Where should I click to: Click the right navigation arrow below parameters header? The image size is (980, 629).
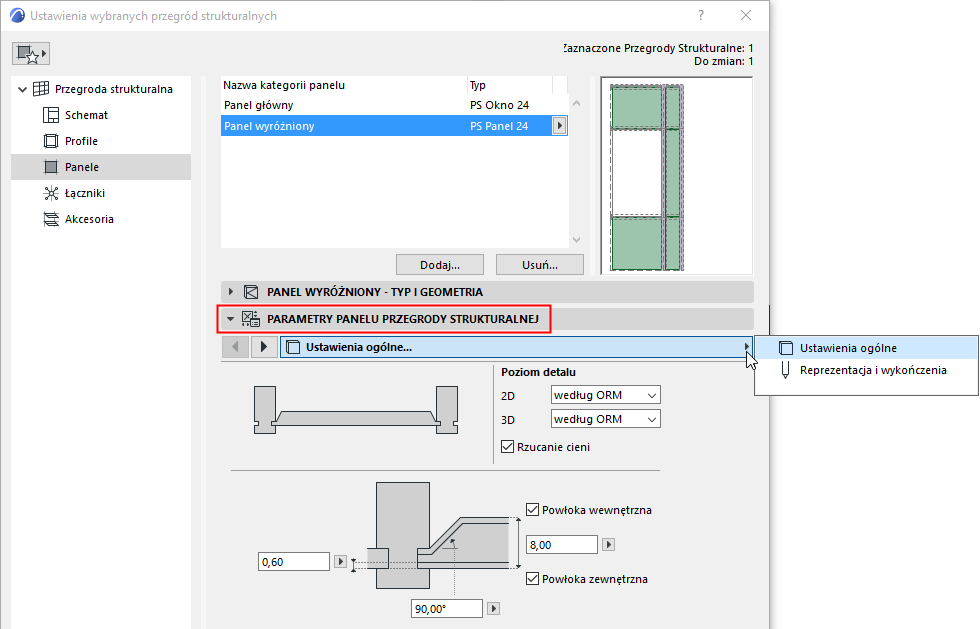[262, 346]
